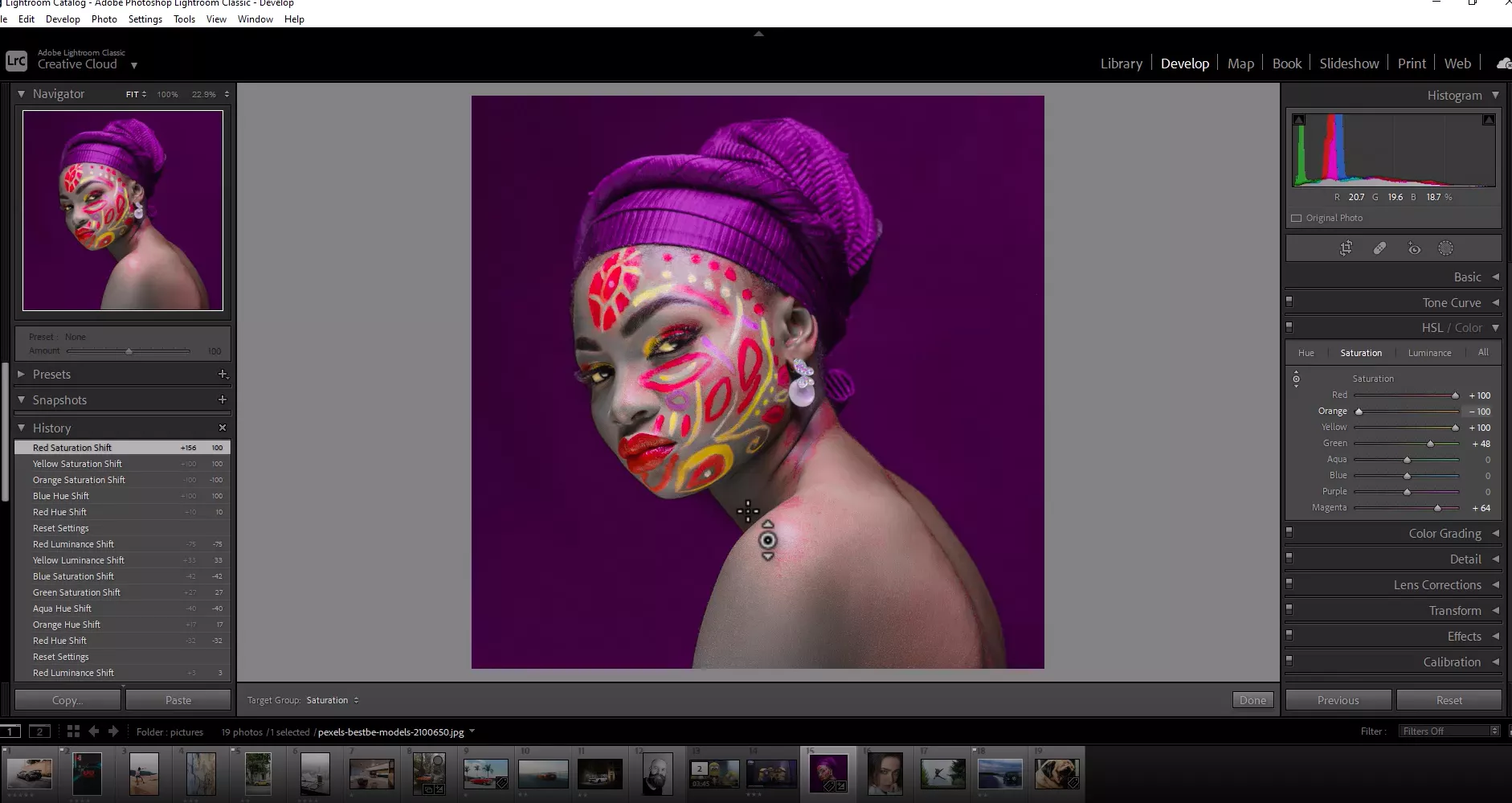Image resolution: width=1512 pixels, height=803 pixels.
Task: Expand the Basic panel
Action: [x=1495, y=277]
